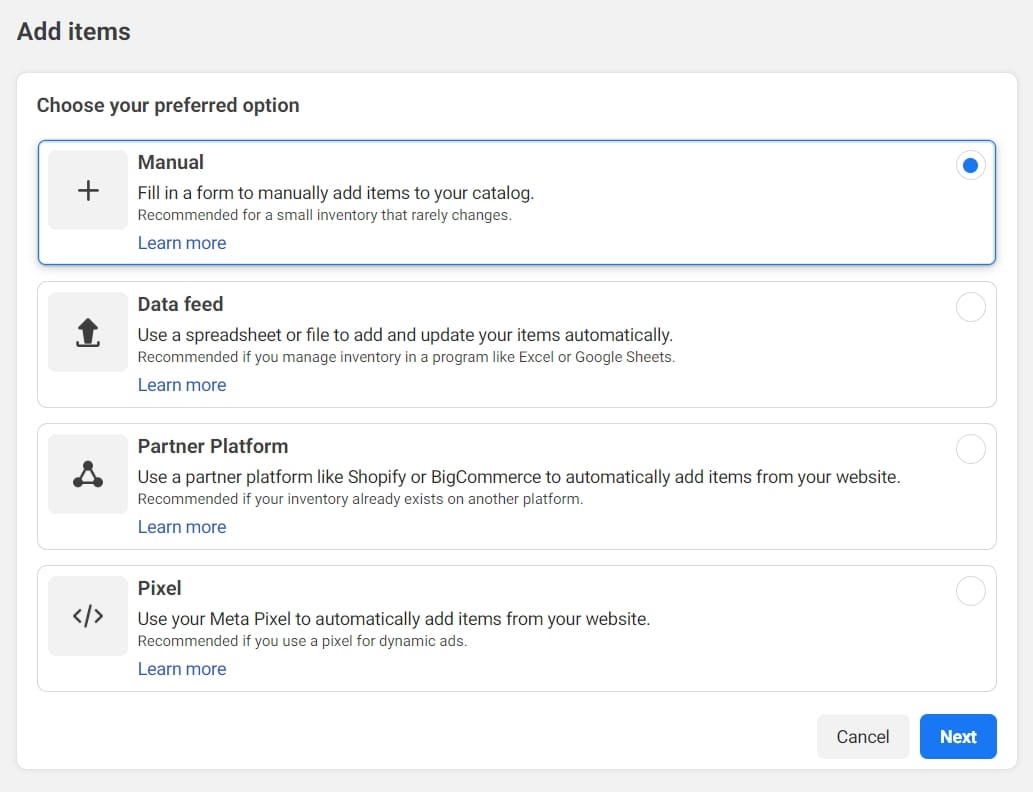Click the upload icon for Data feed
Image resolution: width=1033 pixels, height=792 pixels.
point(88,332)
